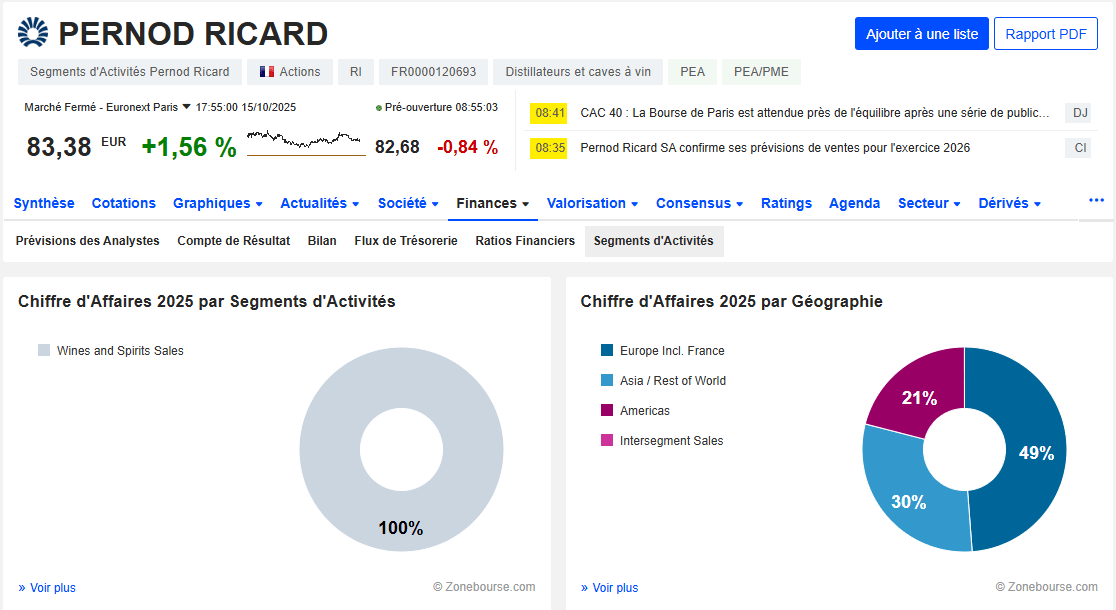The height and width of the screenshot is (610, 1116).
Task: Click the Intersegment Sales legend swatch
Action: [607, 440]
